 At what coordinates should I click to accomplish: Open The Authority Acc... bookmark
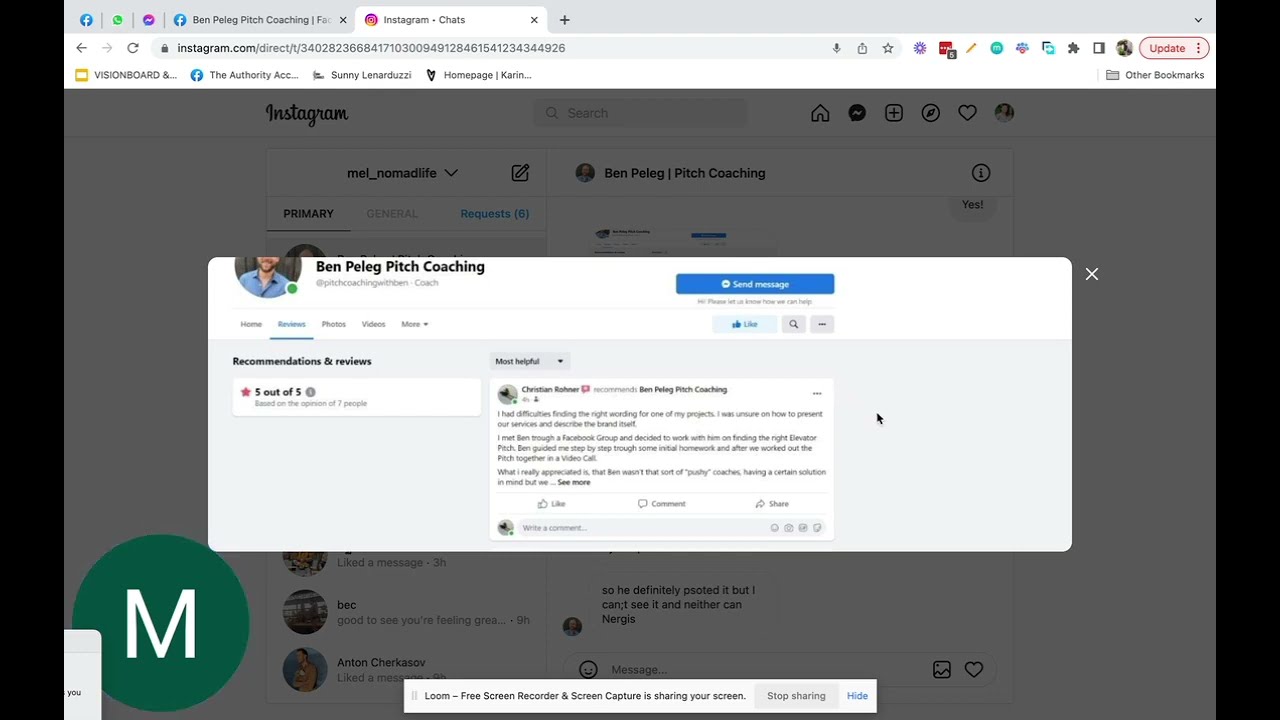pyautogui.click(x=244, y=75)
